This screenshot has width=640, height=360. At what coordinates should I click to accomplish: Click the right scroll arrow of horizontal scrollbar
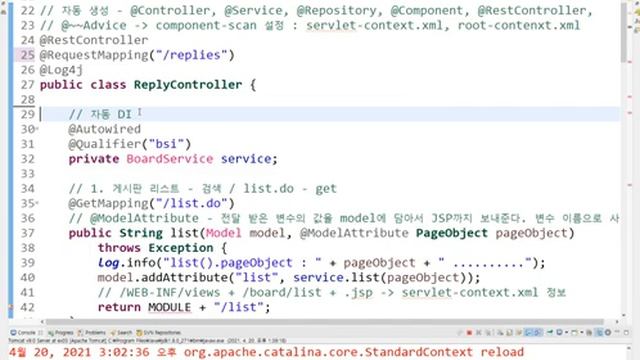coord(617,322)
